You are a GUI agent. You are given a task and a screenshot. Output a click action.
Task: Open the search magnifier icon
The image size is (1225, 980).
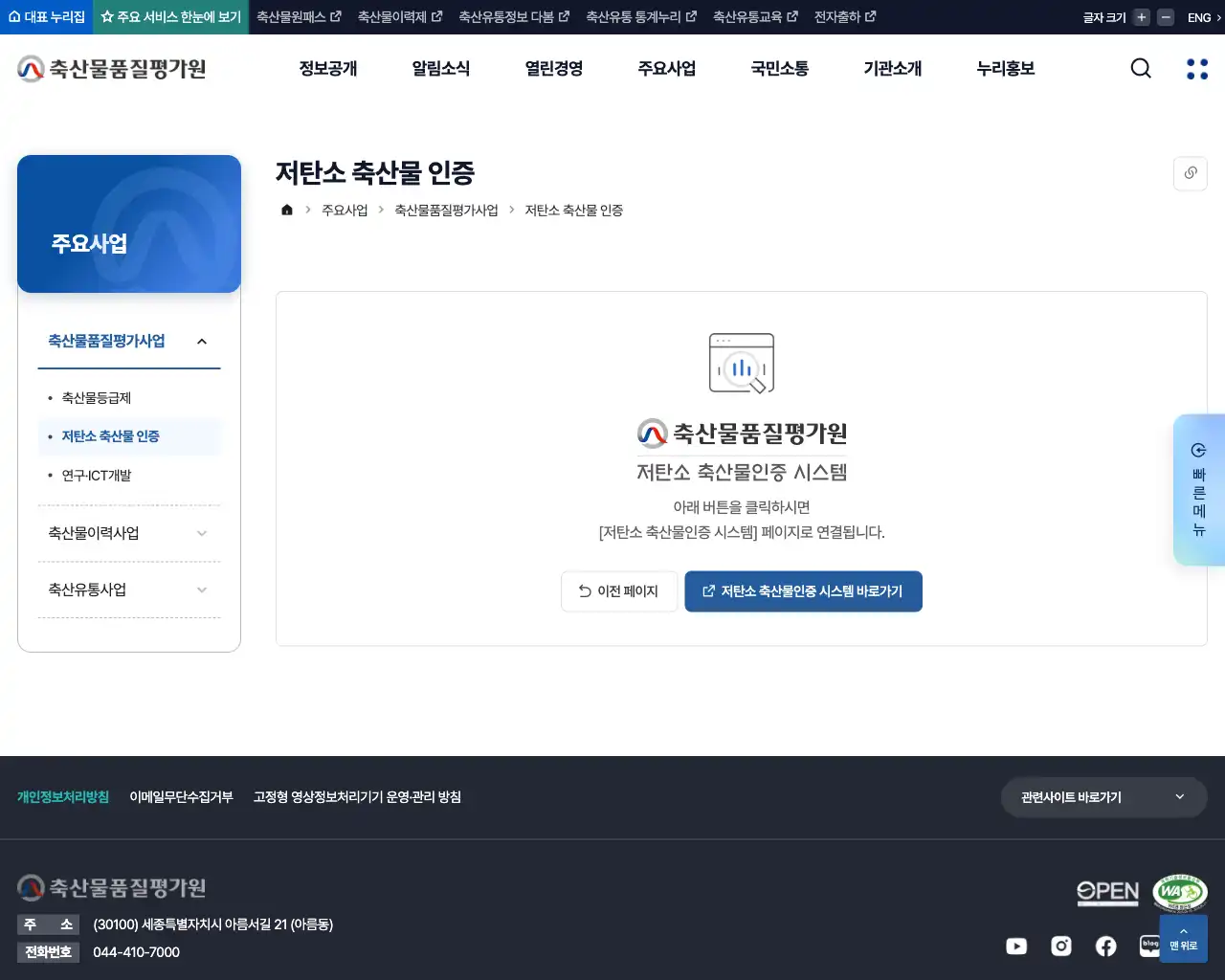pyautogui.click(x=1141, y=68)
